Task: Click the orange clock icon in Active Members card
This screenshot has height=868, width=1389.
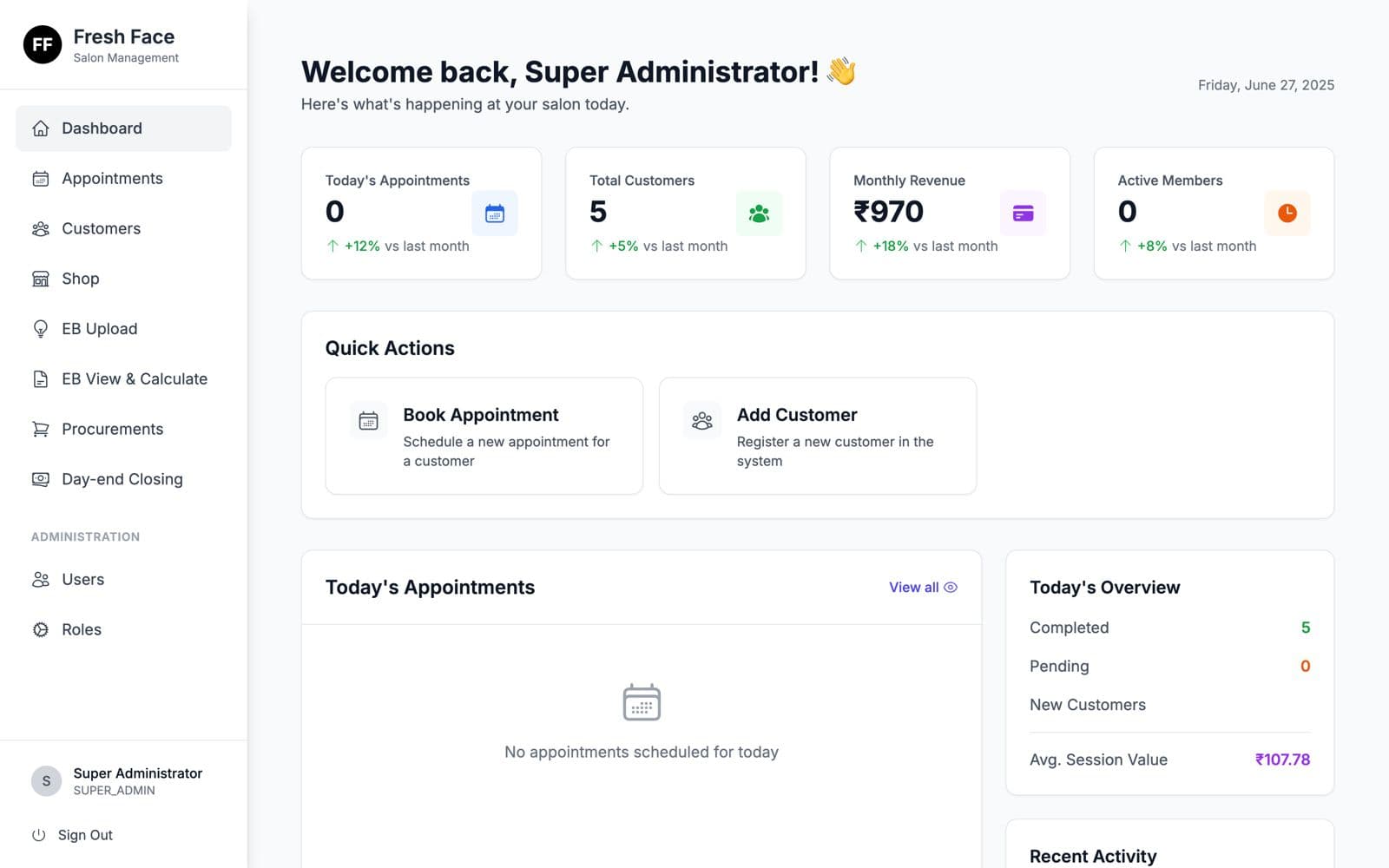Action: 1287,214
